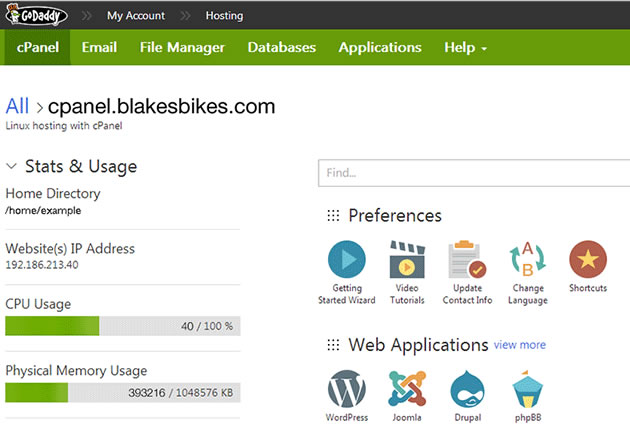Click the Web Applications heading
This screenshot has height=424, width=630.
point(418,345)
